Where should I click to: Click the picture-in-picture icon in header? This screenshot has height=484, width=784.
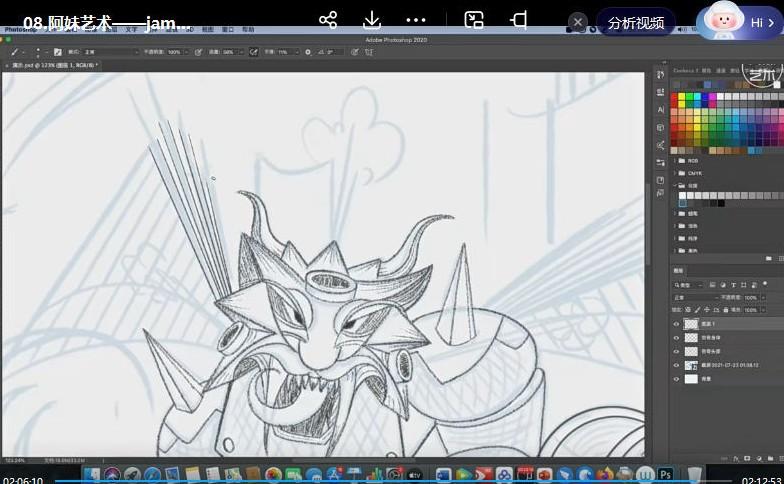[x=474, y=20]
